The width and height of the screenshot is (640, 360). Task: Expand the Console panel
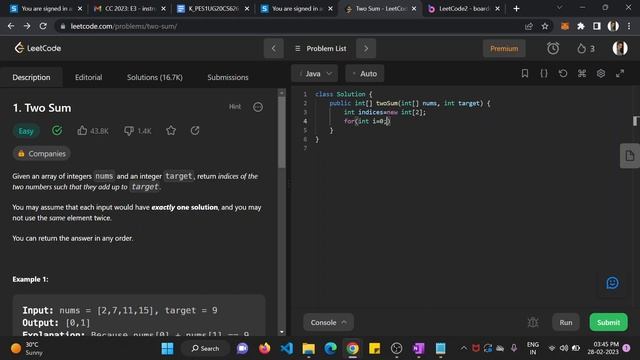(x=328, y=322)
